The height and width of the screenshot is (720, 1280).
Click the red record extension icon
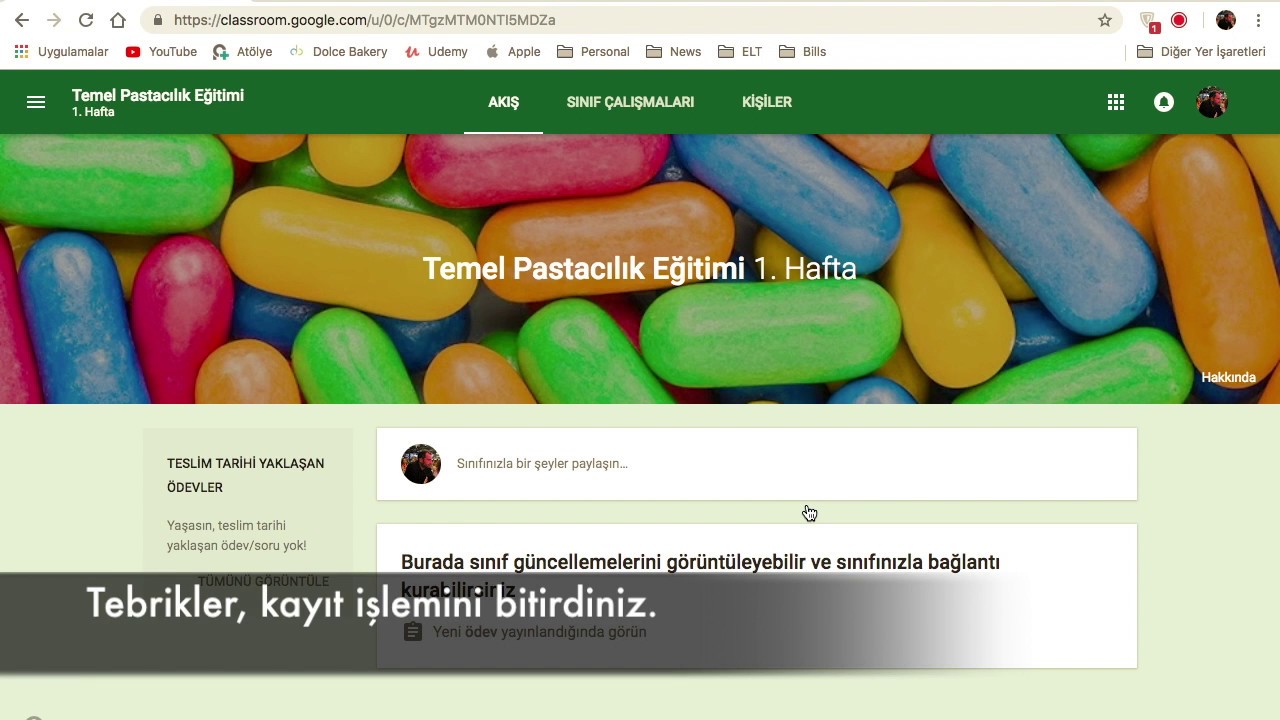click(1179, 20)
